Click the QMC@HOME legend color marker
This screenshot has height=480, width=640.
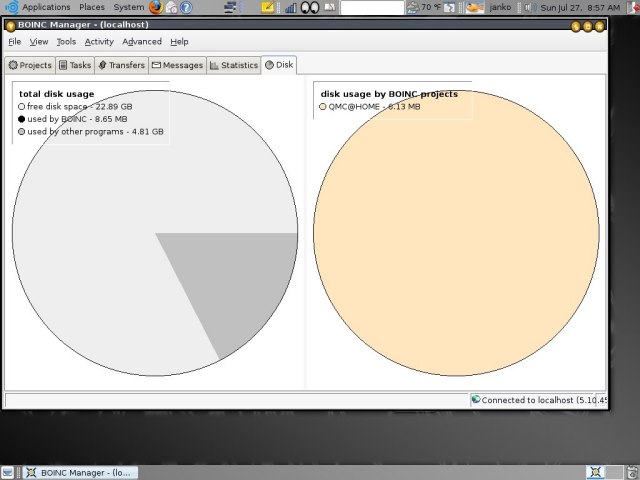(323, 107)
